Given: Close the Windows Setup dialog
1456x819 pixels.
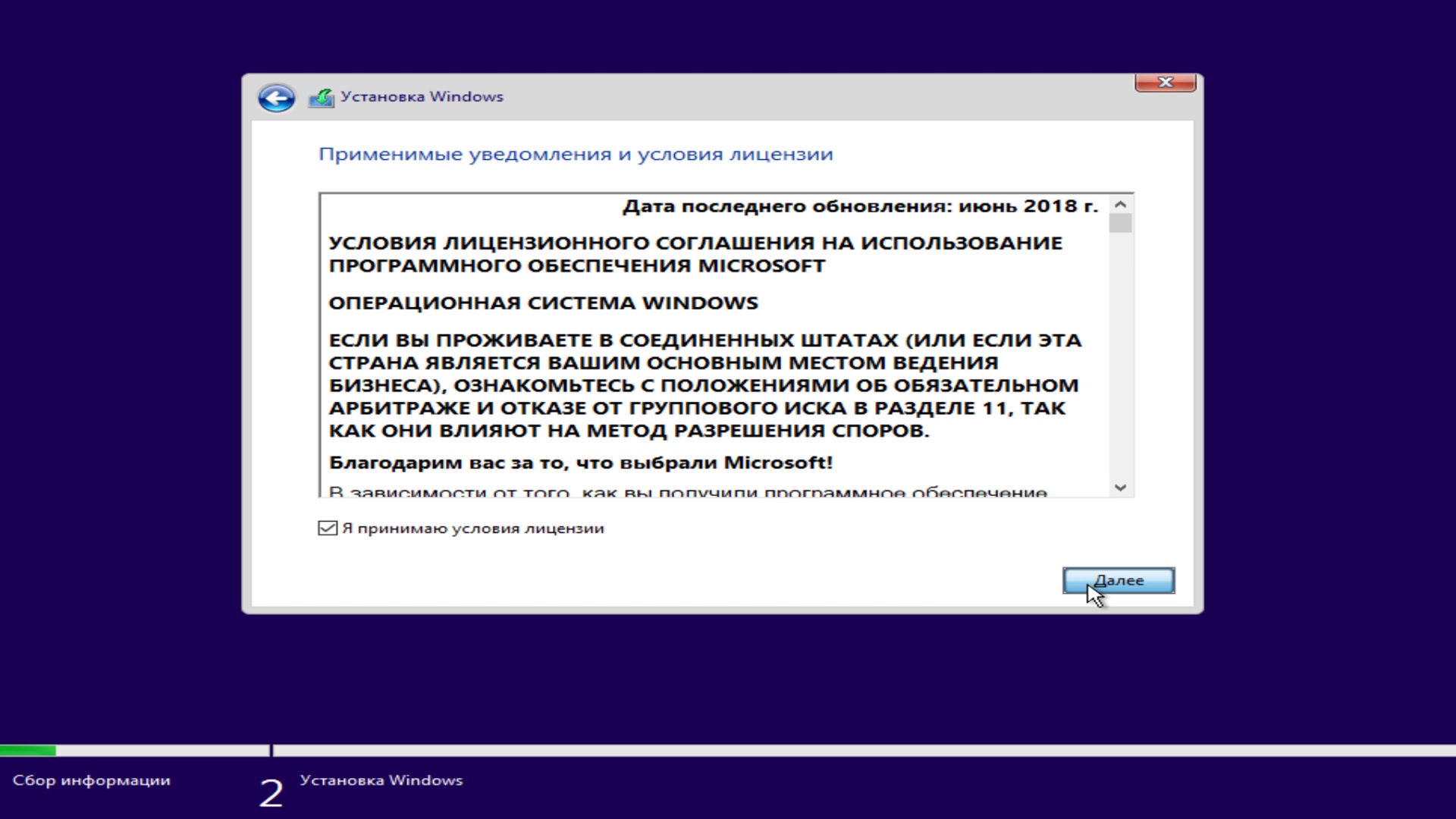Looking at the screenshot, I should [1165, 82].
